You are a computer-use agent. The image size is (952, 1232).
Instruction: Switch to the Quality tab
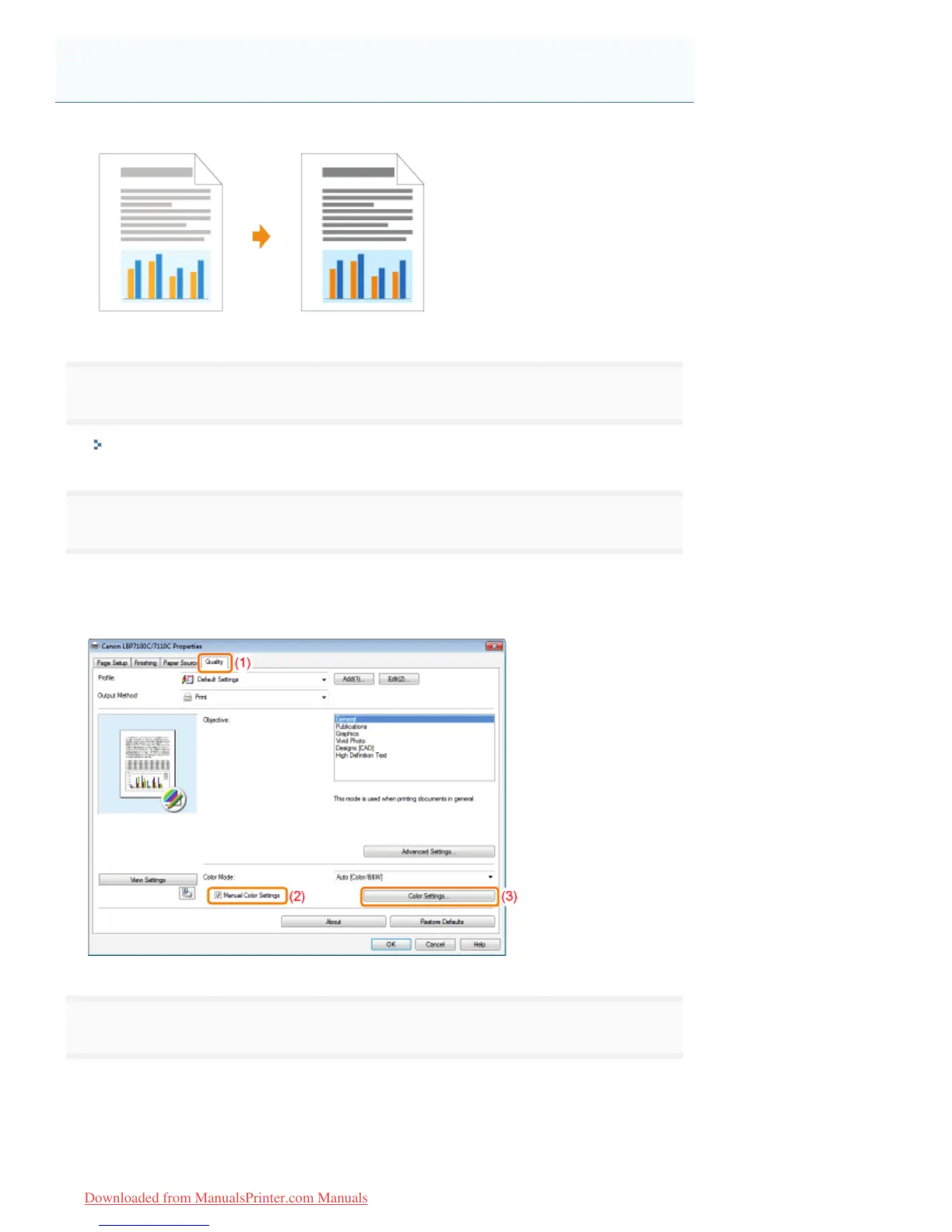[214, 662]
